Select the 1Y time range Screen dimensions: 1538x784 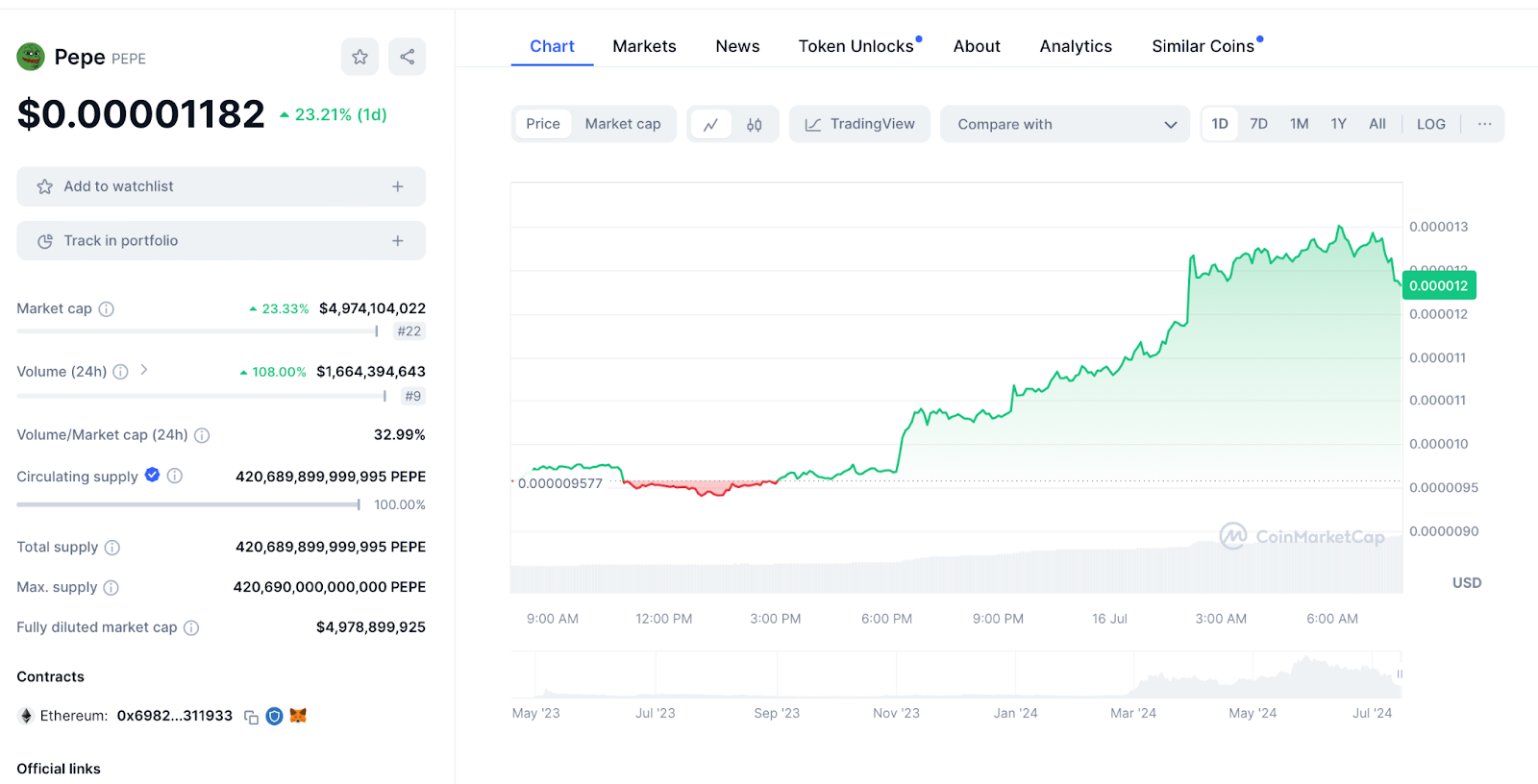point(1339,124)
